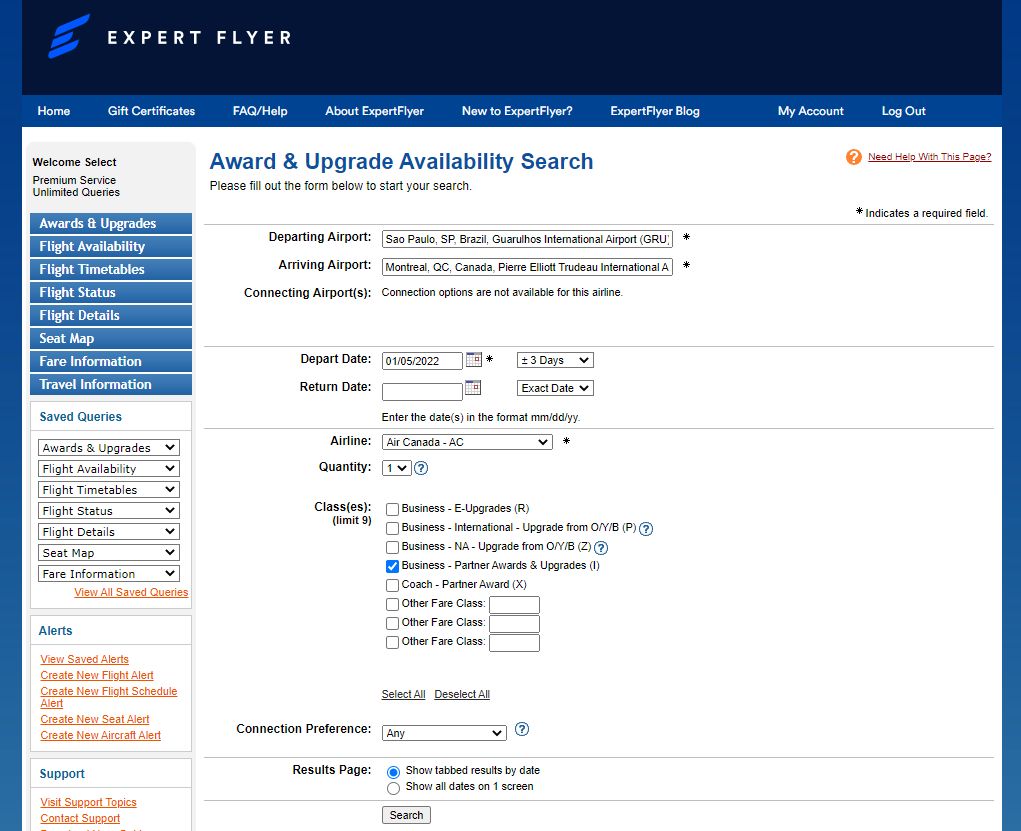Check Business International Upgrade (P) checkbox
This screenshot has height=831, width=1021.
[x=392, y=528]
